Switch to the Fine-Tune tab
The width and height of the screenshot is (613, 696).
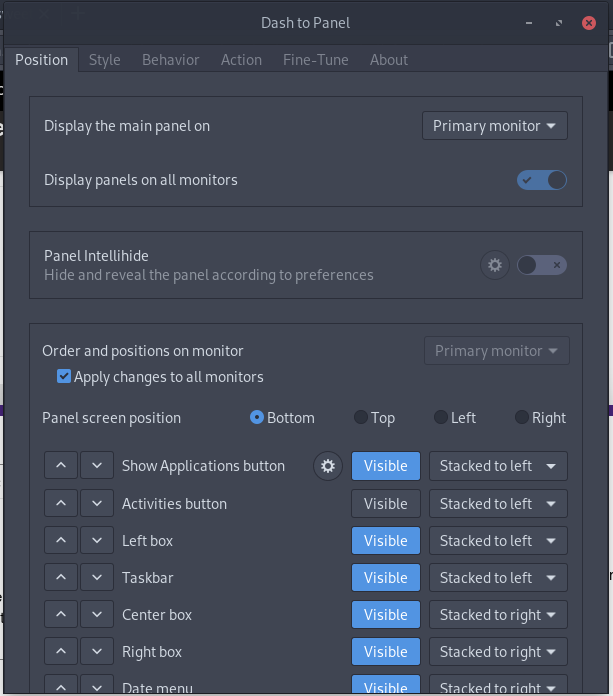point(316,59)
